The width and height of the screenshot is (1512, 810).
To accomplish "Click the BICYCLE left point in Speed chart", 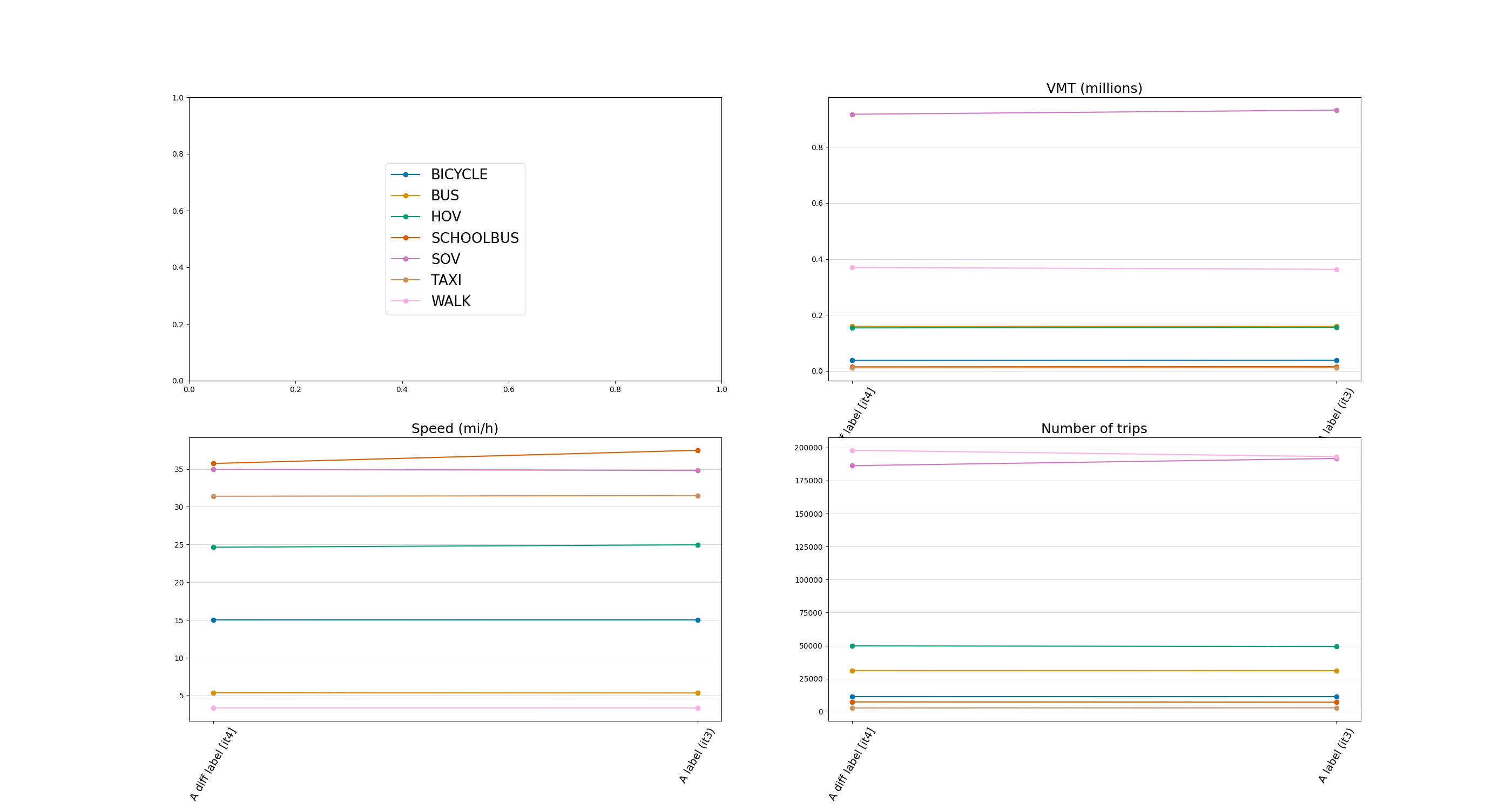I will click(x=214, y=620).
